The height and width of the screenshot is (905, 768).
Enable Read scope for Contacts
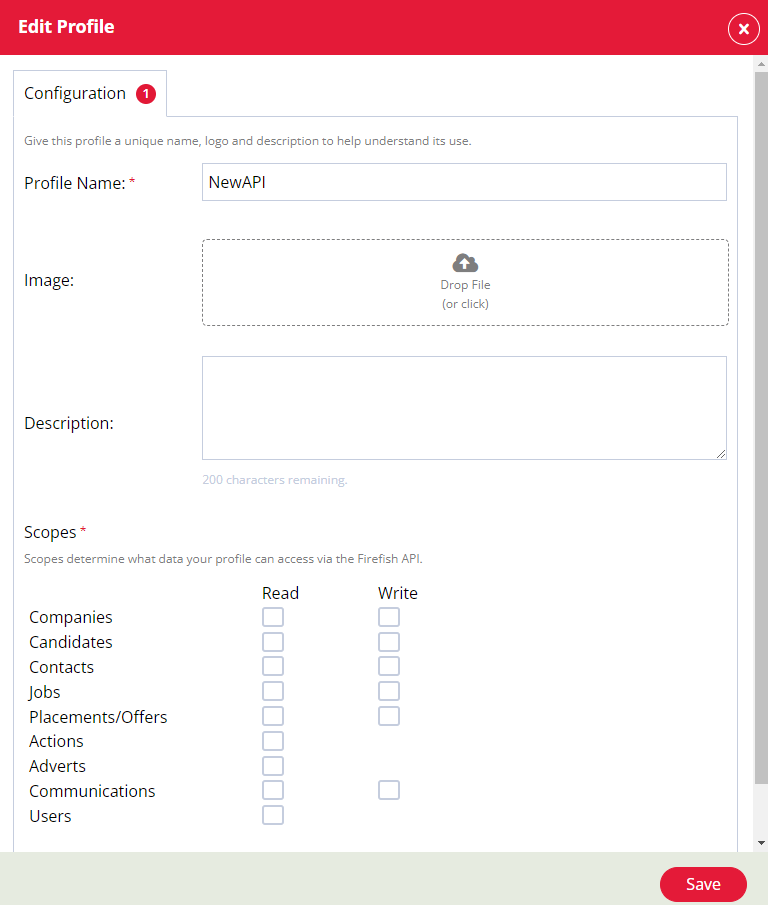pyautogui.click(x=273, y=665)
